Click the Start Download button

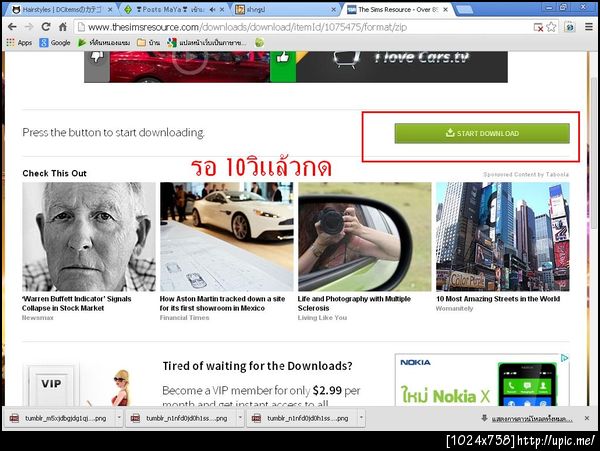tap(482, 133)
